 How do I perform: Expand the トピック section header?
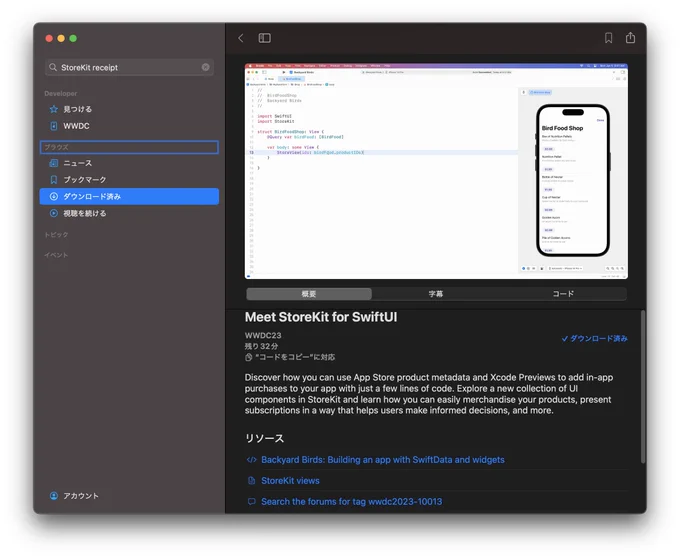tap(56, 235)
